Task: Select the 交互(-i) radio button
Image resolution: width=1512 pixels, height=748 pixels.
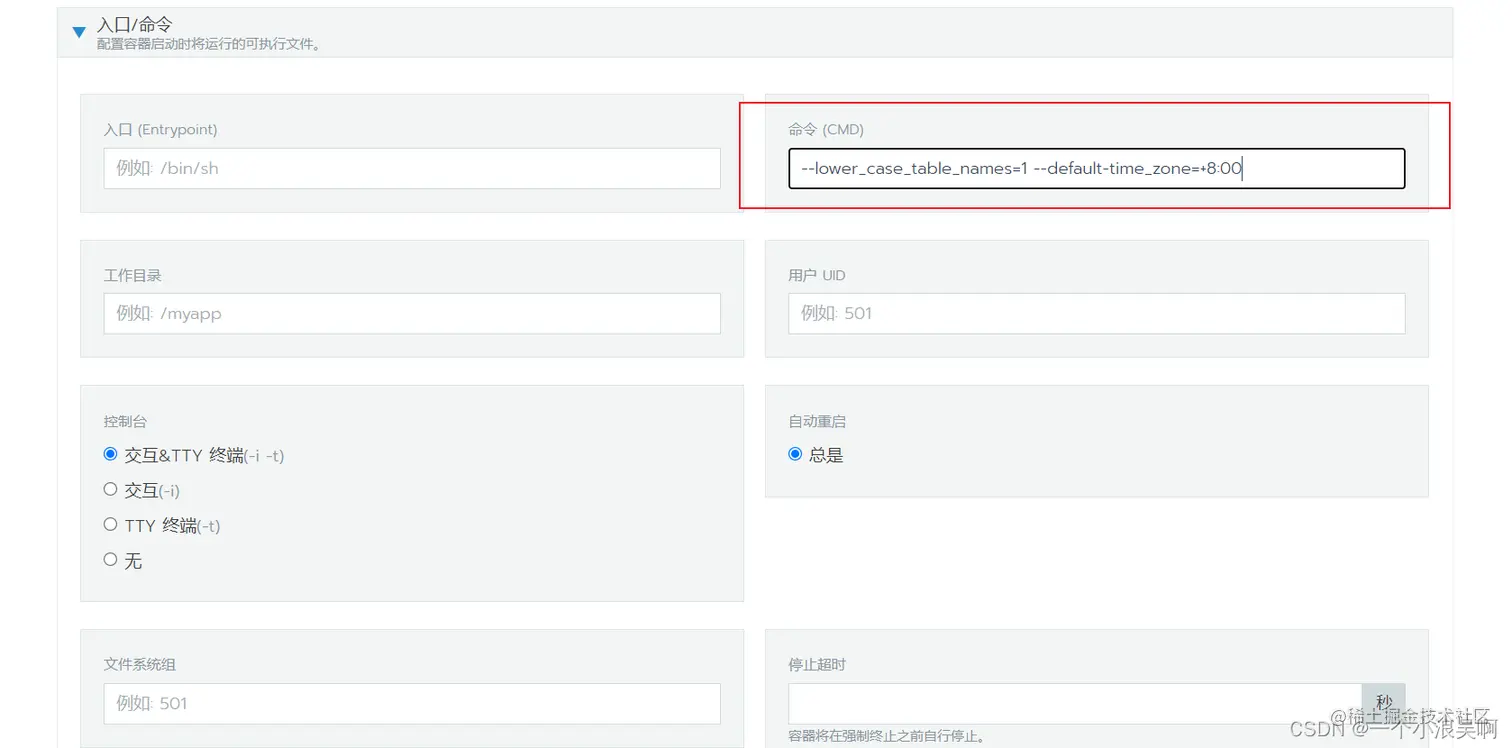Action: click(x=111, y=489)
